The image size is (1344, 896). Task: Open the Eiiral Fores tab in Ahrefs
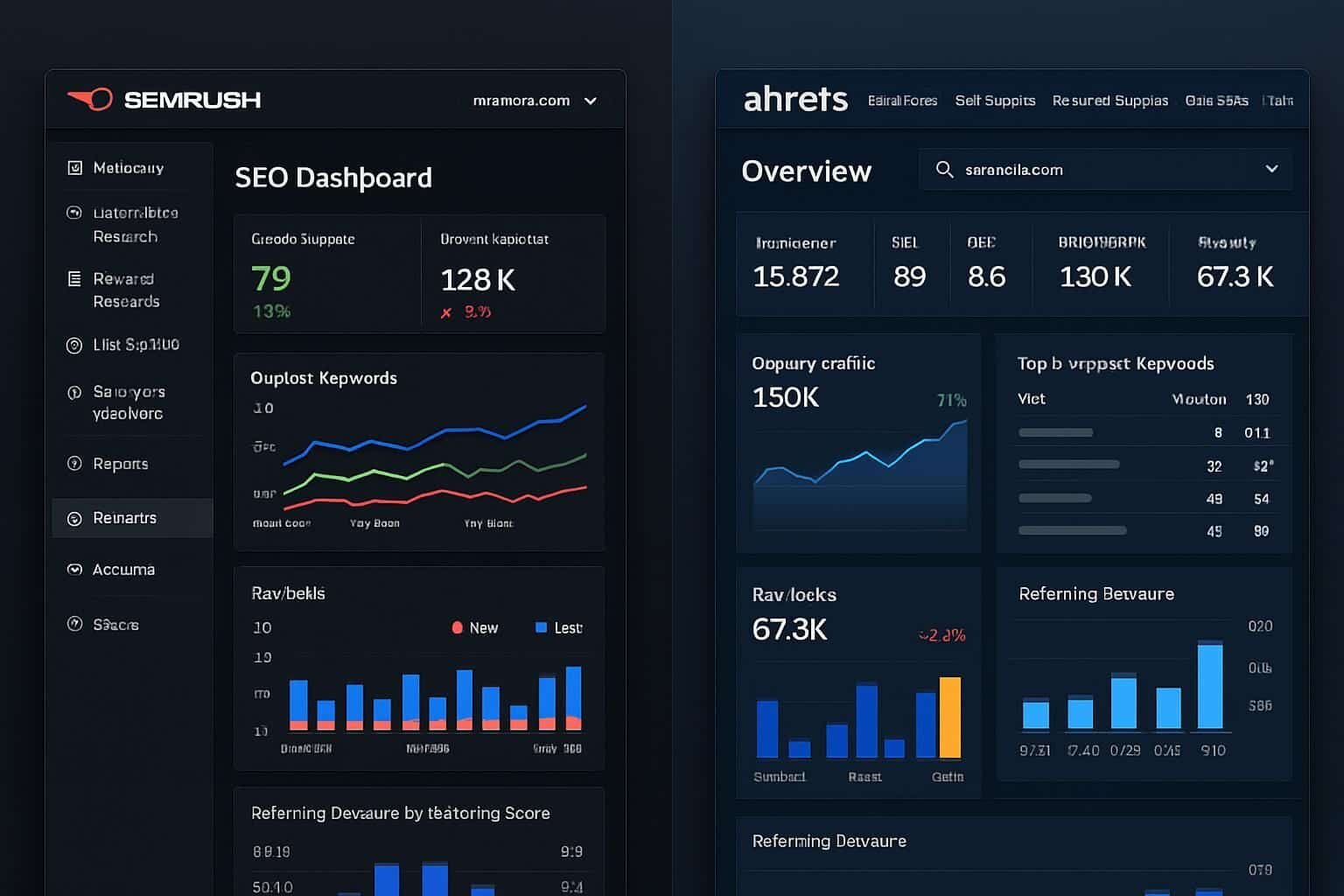click(x=902, y=101)
